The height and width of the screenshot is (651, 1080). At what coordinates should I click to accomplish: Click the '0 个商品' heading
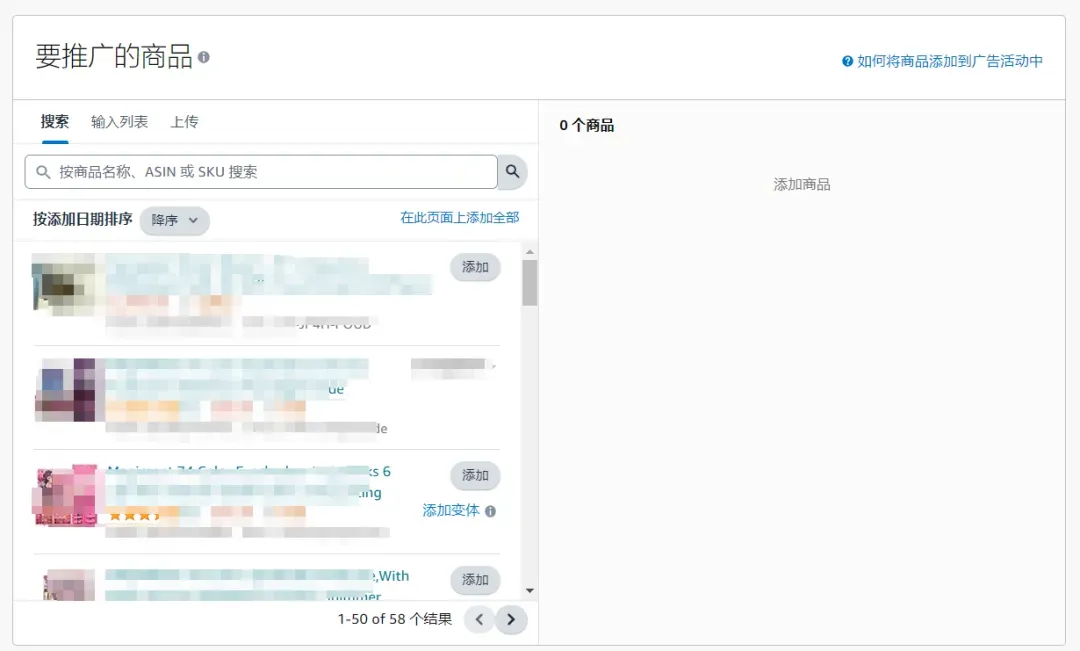tap(587, 125)
